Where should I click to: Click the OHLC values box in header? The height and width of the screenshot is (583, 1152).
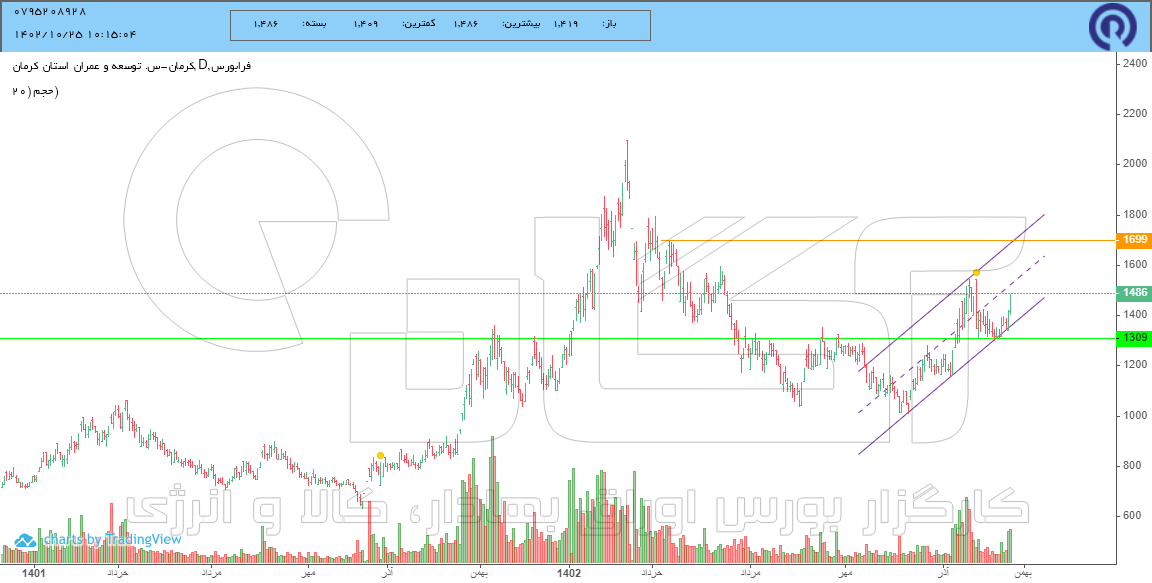coord(440,25)
